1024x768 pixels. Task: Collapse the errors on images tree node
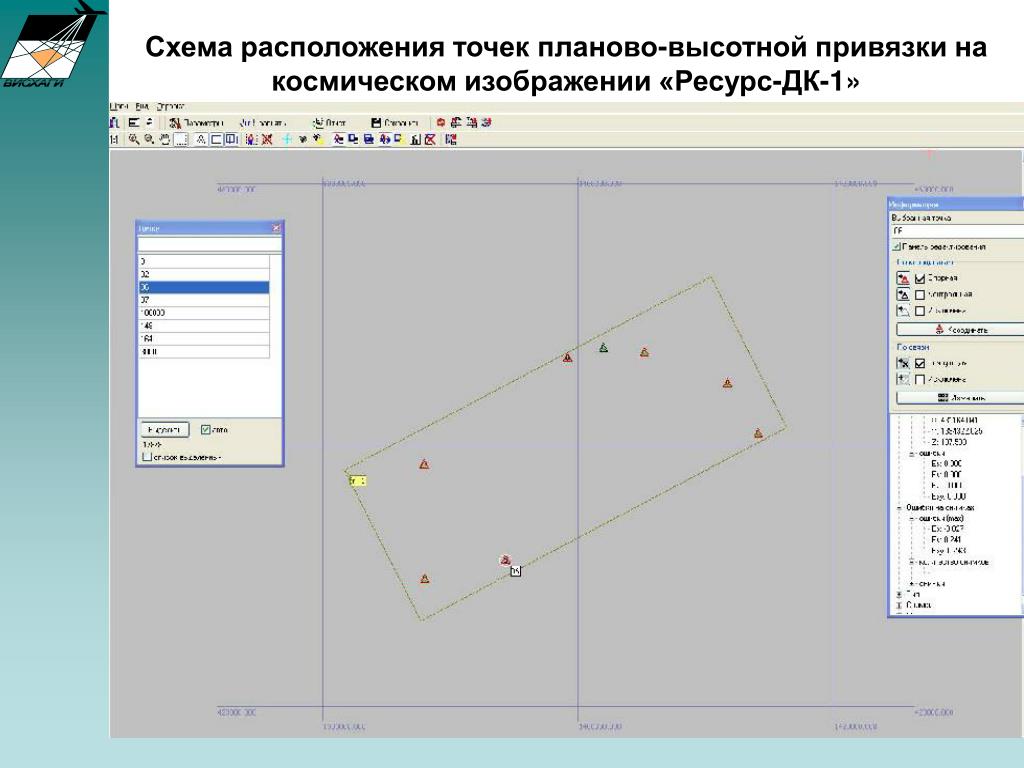click(899, 508)
